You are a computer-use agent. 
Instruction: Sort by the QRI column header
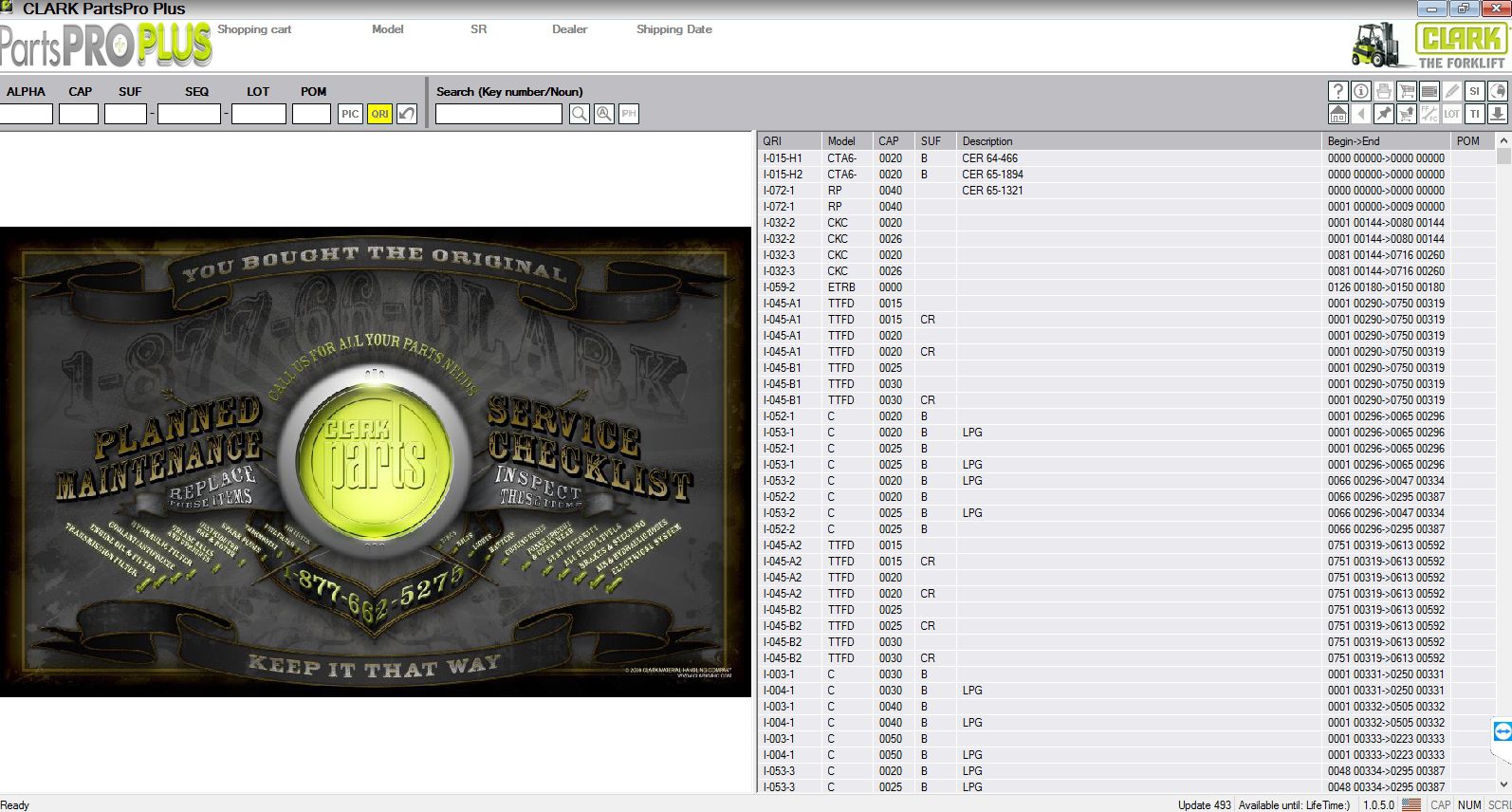pos(788,141)
